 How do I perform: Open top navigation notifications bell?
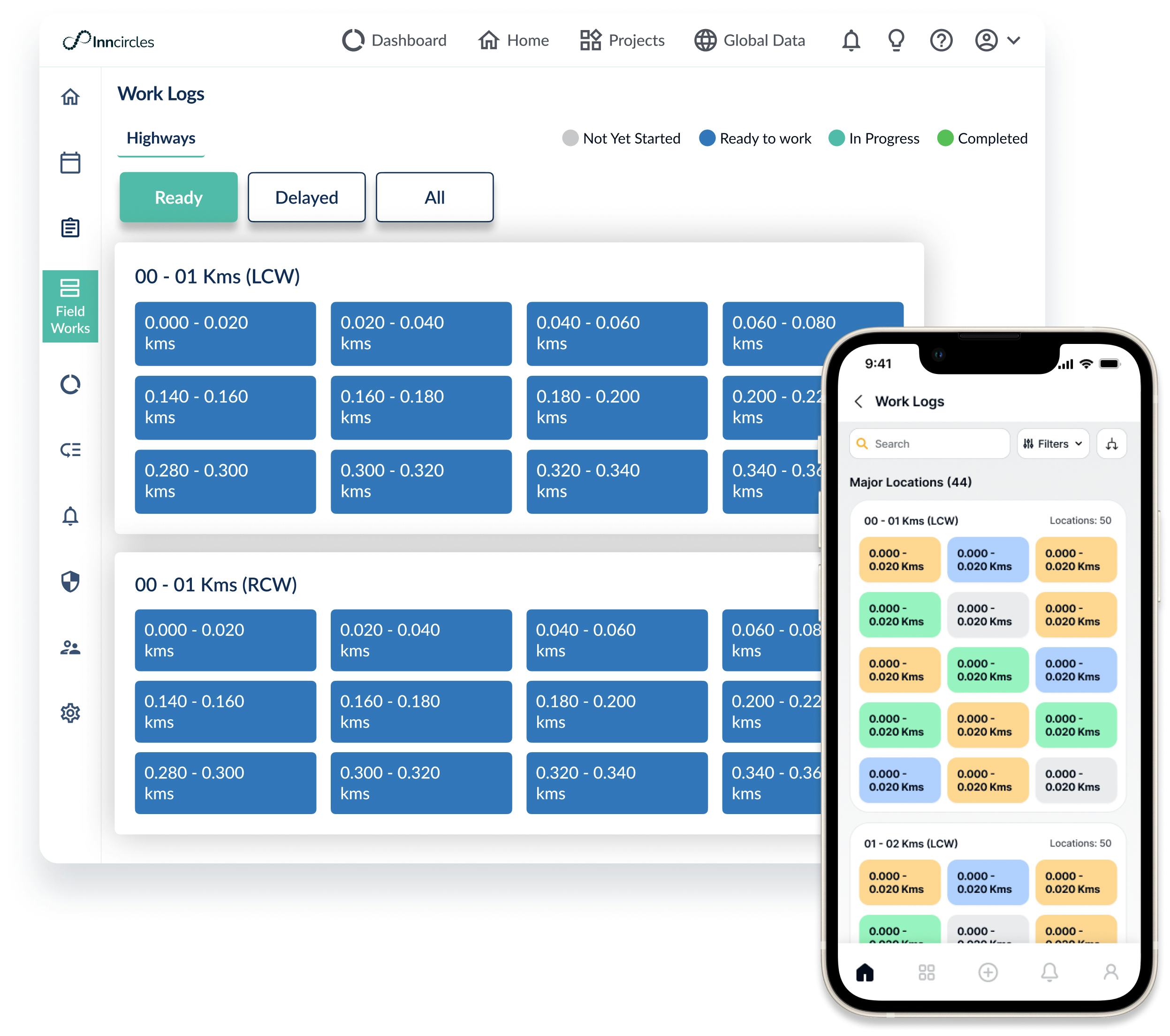click(852, 40)
